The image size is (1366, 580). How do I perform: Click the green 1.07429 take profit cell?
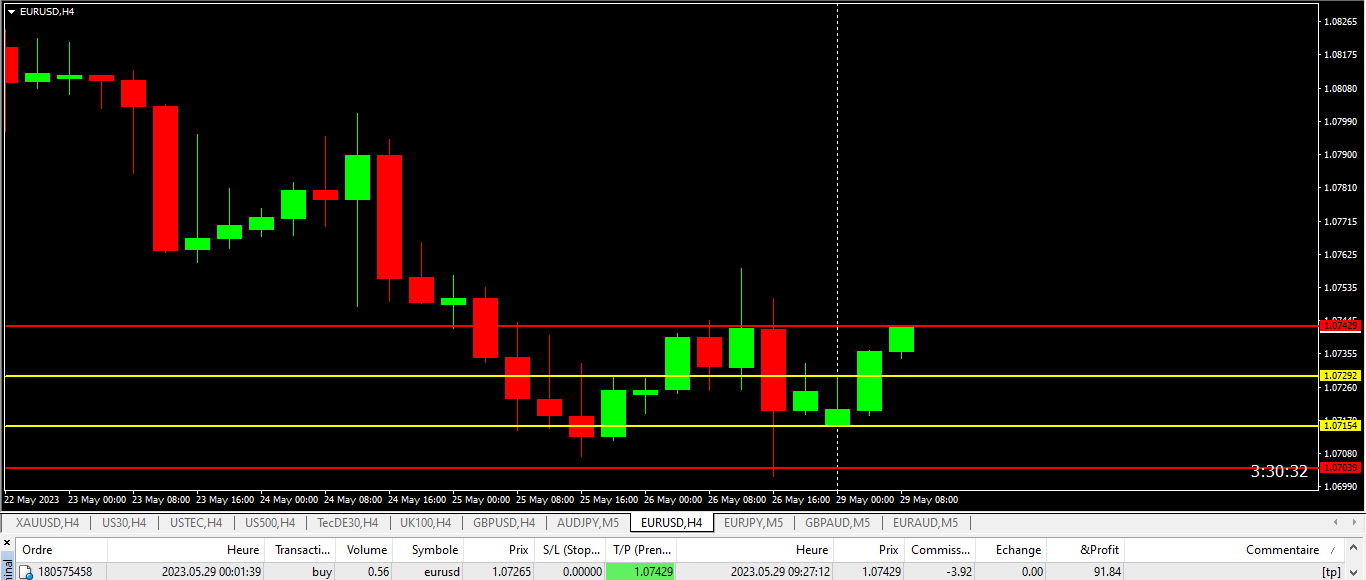(x=641, y=572)
